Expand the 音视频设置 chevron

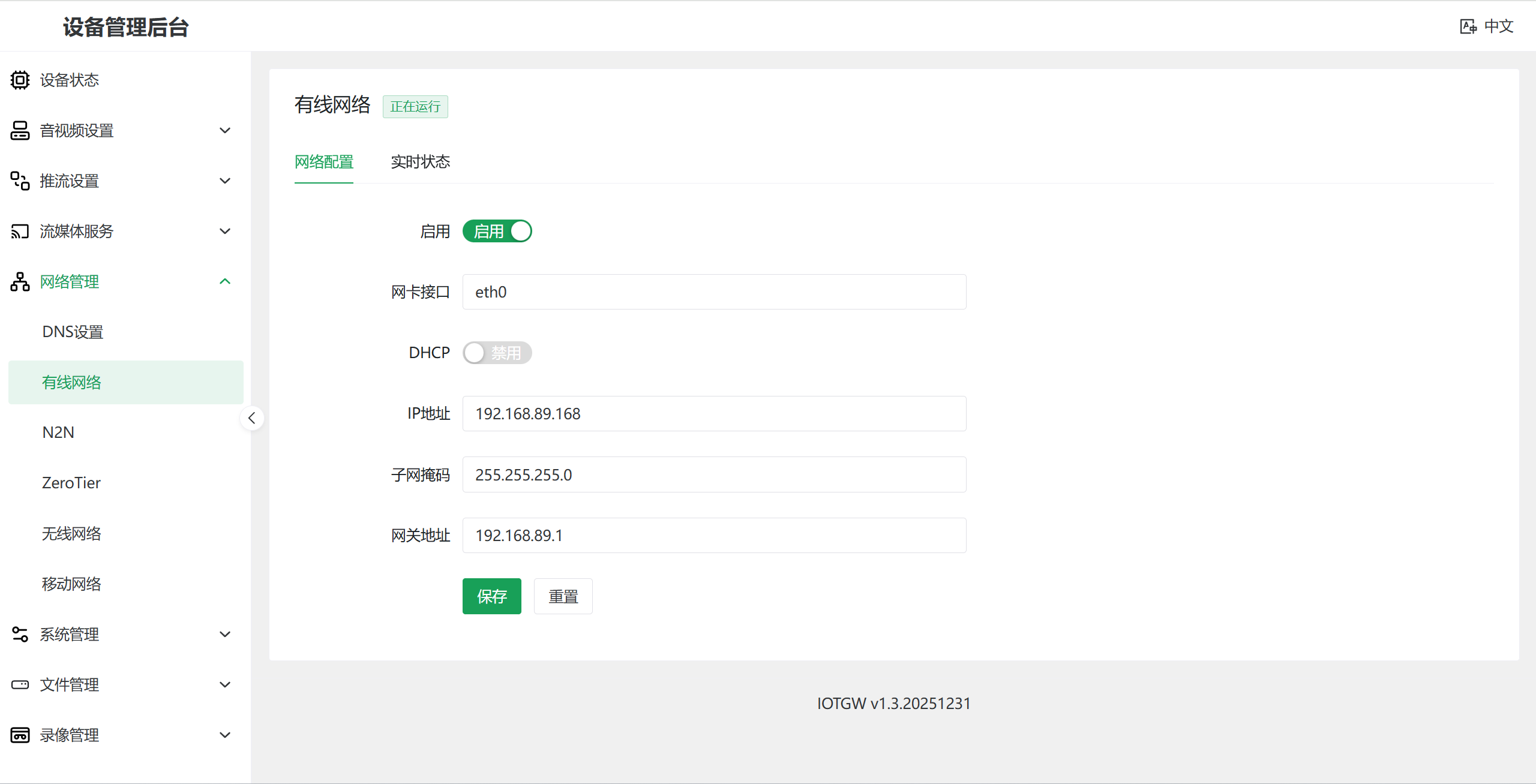pos(225,130)
